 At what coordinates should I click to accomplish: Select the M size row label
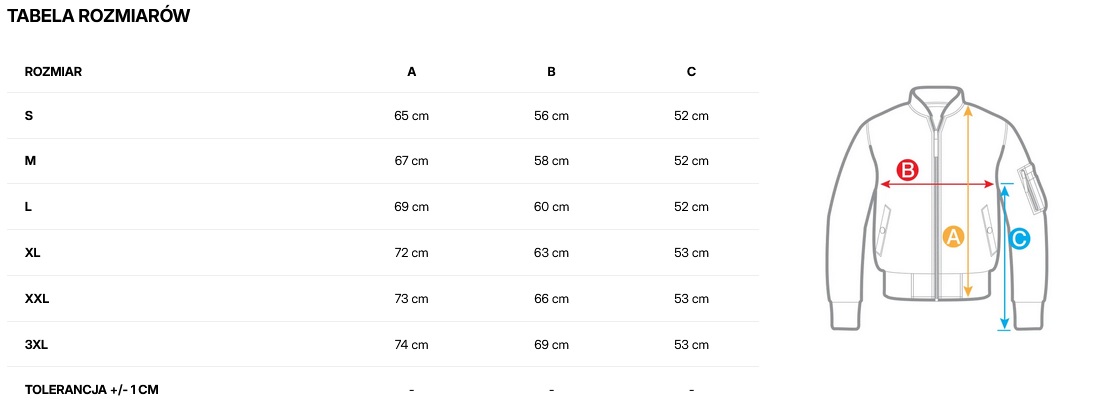tap(30, 161)
